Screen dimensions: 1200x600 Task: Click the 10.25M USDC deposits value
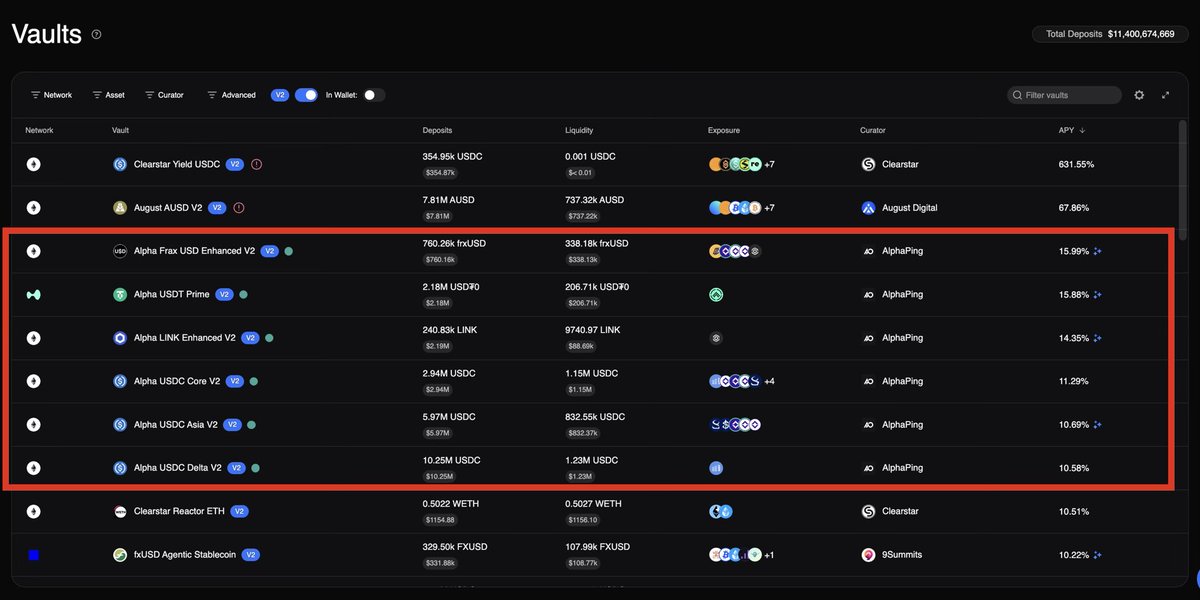point(451,460)
